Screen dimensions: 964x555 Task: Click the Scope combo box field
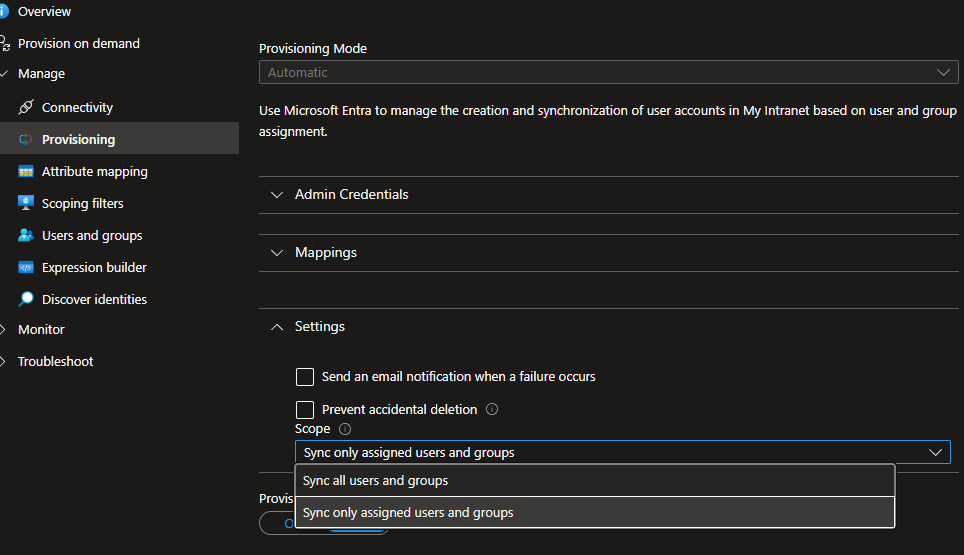coord(623,452)
